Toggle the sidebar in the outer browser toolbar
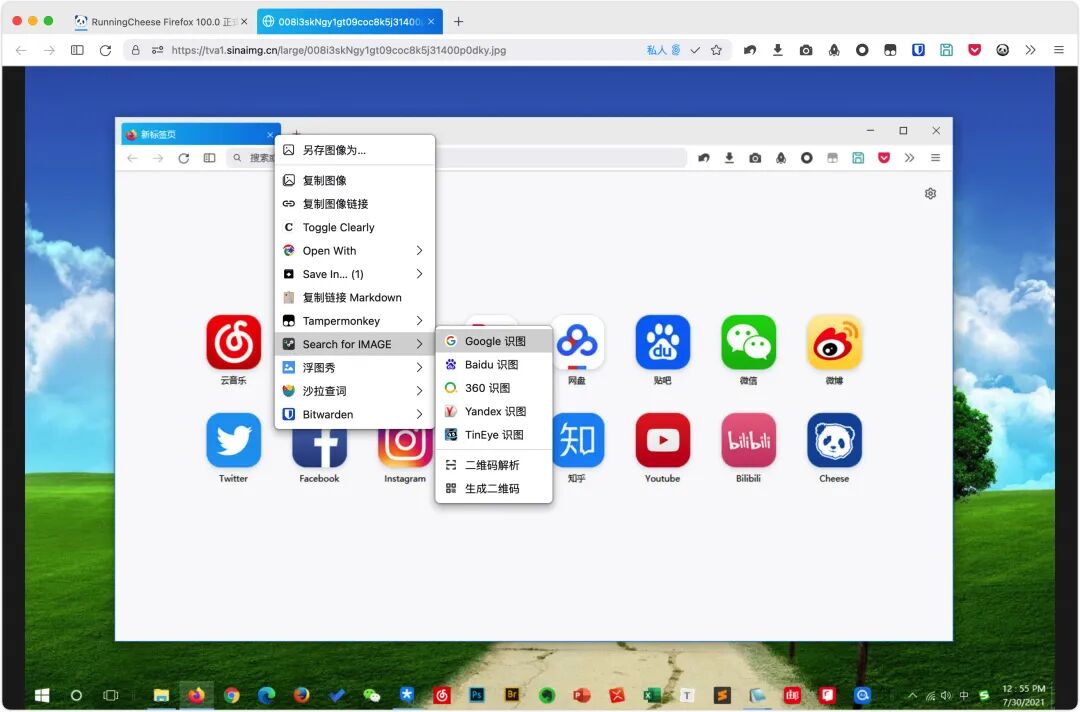The height and width of the screenshot is (712, 1080). [x=77, y=50]
